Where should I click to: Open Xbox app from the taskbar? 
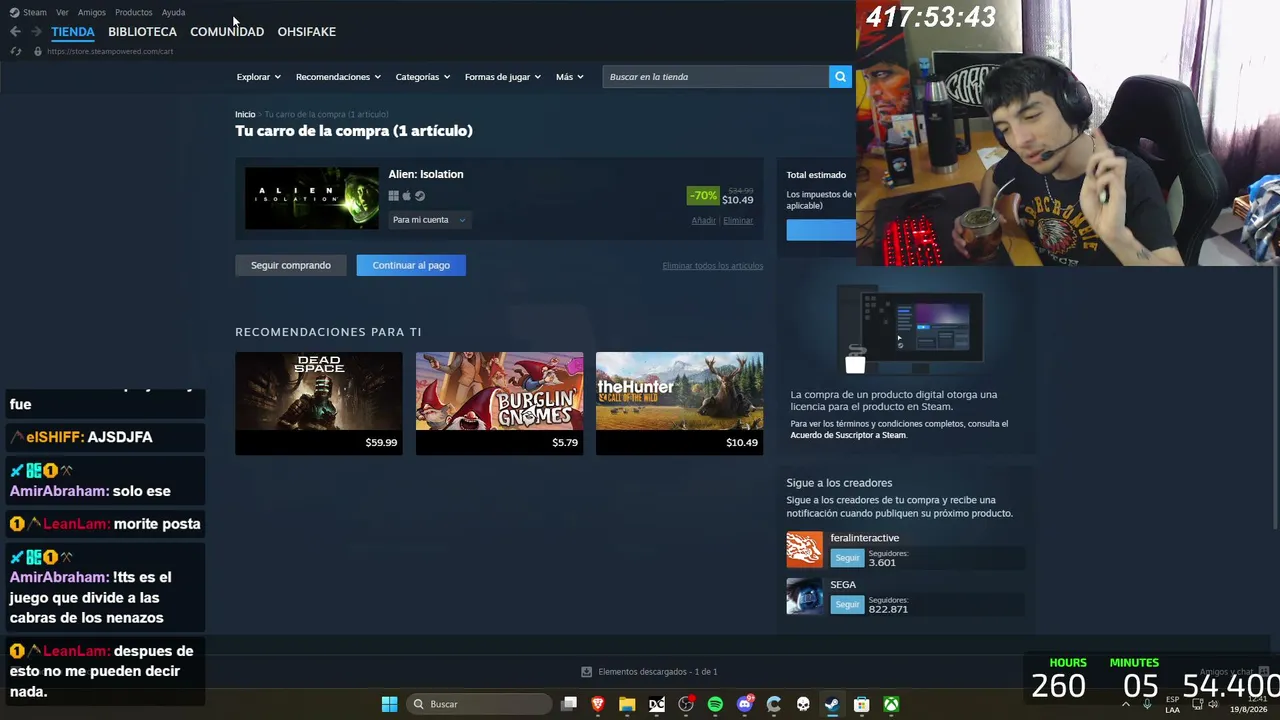pyautogui.click(x=891, y=704)
